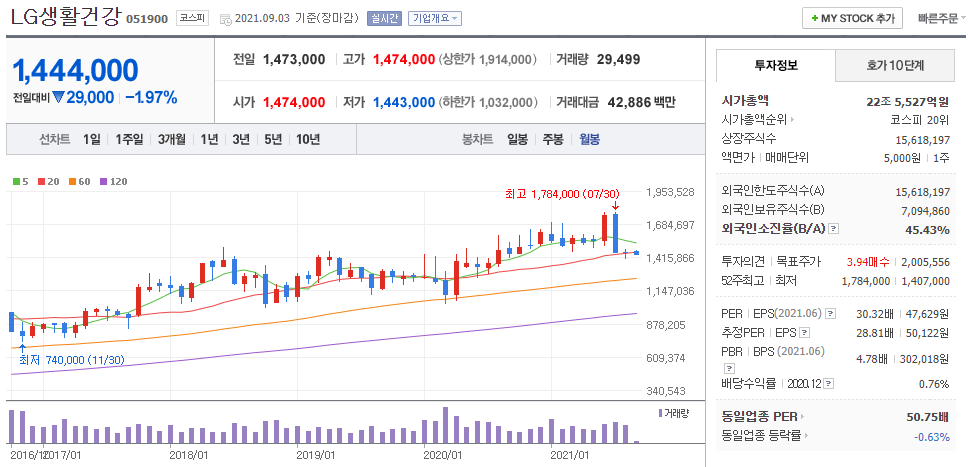Add stock with MY STOCK 추가 button
This screenshot has width=968, height=467.
coord(853,19)
